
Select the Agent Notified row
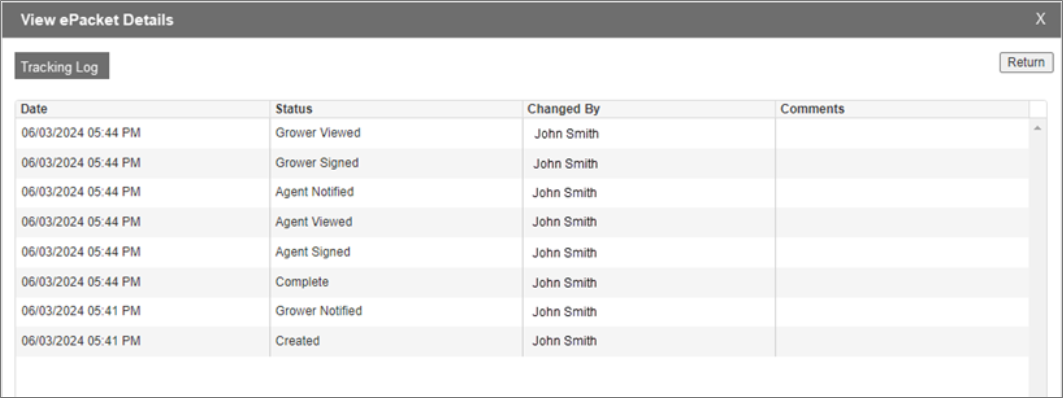coord(522,193)
